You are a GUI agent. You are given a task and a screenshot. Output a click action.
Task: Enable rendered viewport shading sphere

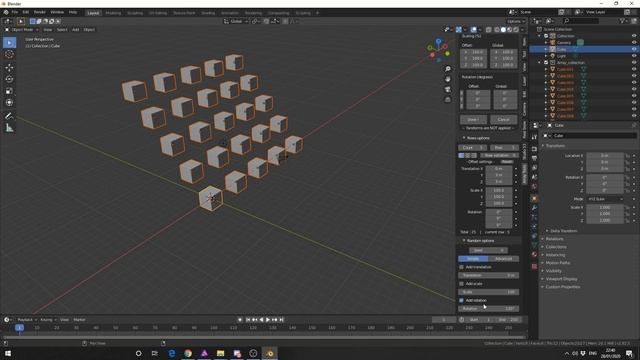[x=516, y=29]
